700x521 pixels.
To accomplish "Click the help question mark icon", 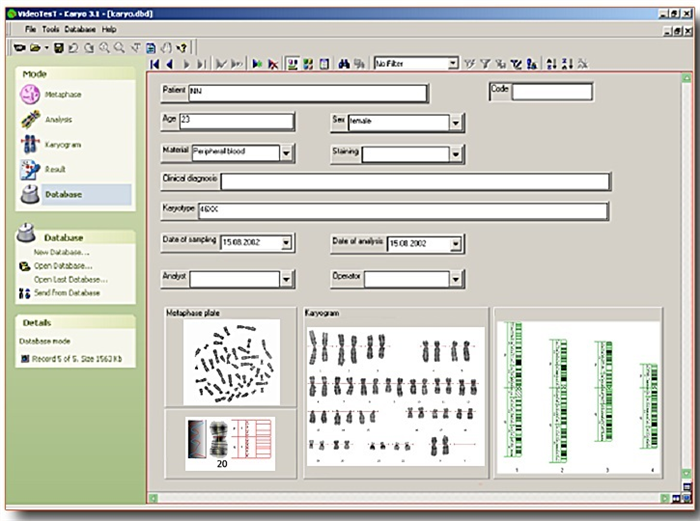I will point(181,47).
